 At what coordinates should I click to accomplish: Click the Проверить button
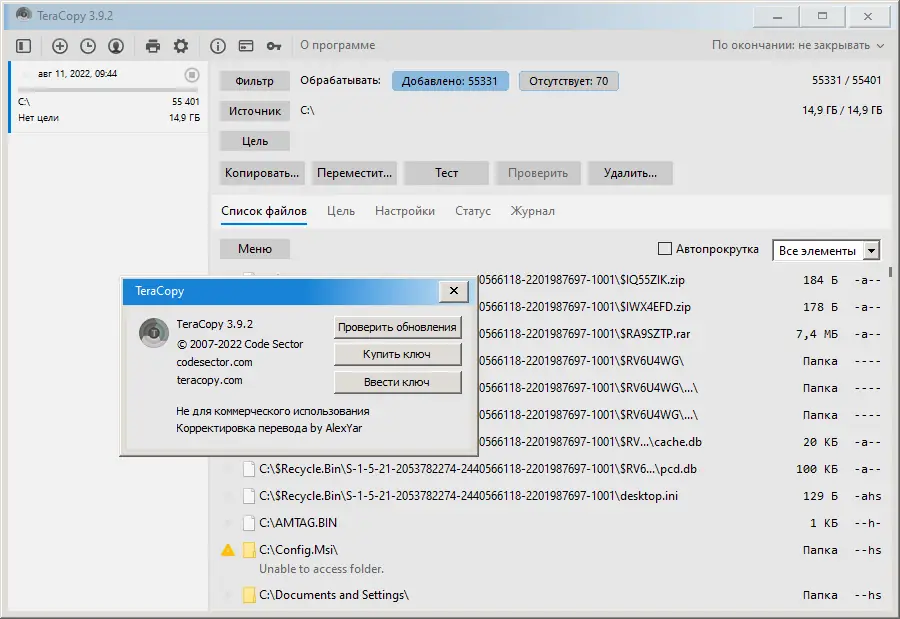538,173
